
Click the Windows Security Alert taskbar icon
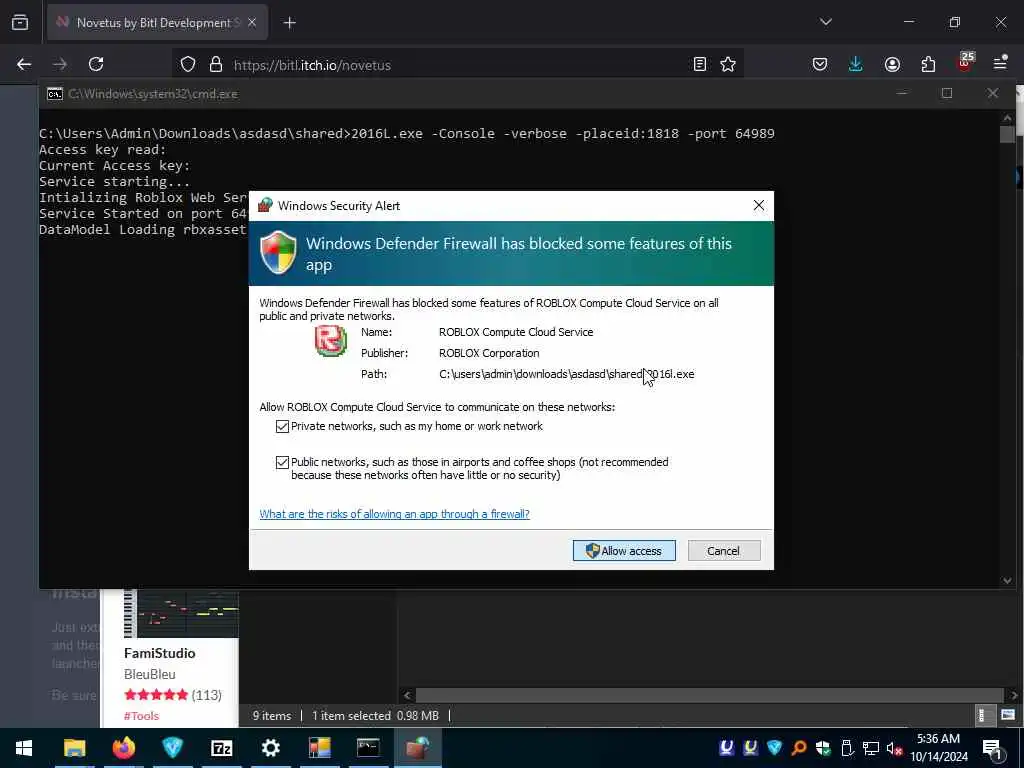[x=417, y=748]
